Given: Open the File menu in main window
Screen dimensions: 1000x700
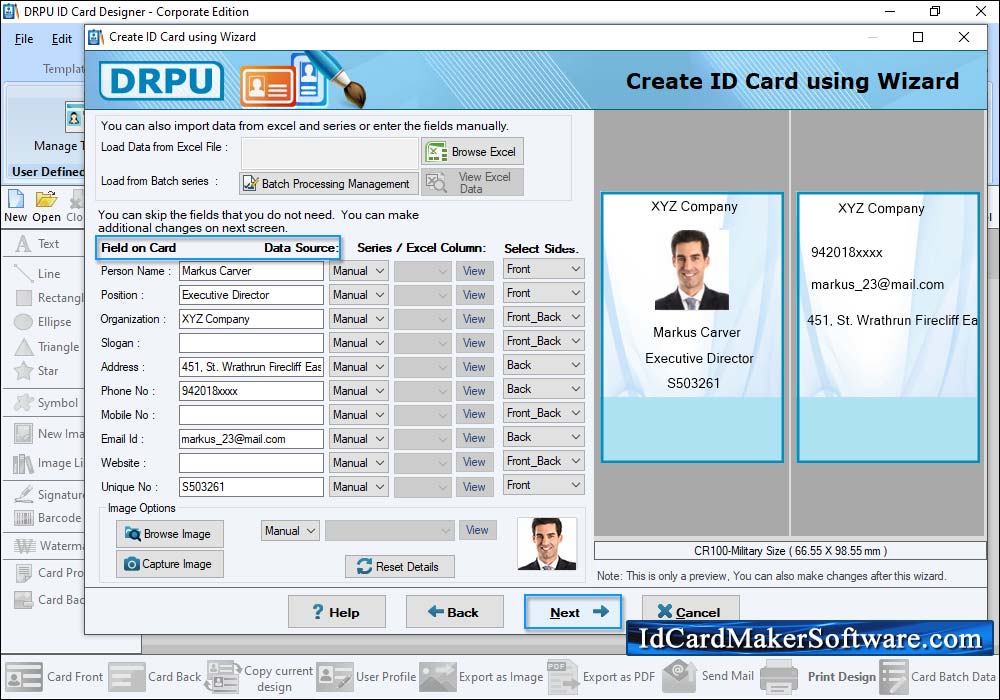Looking at the screenshot, I should (24, 39).
